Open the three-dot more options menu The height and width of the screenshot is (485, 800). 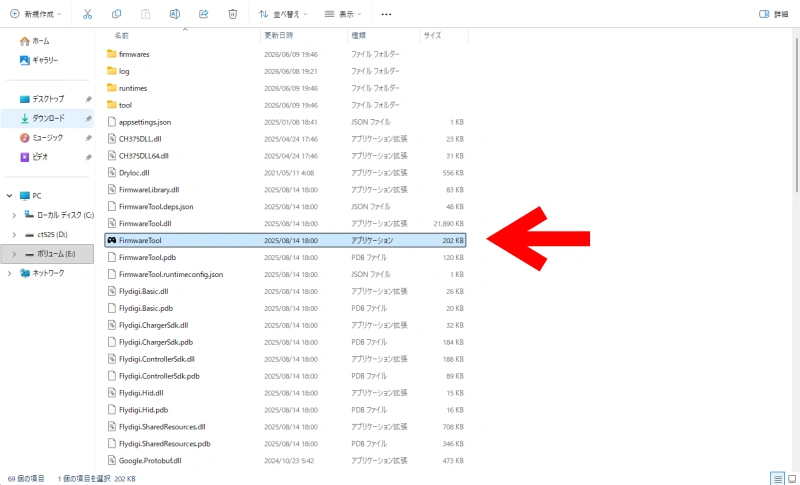[386, 14]
